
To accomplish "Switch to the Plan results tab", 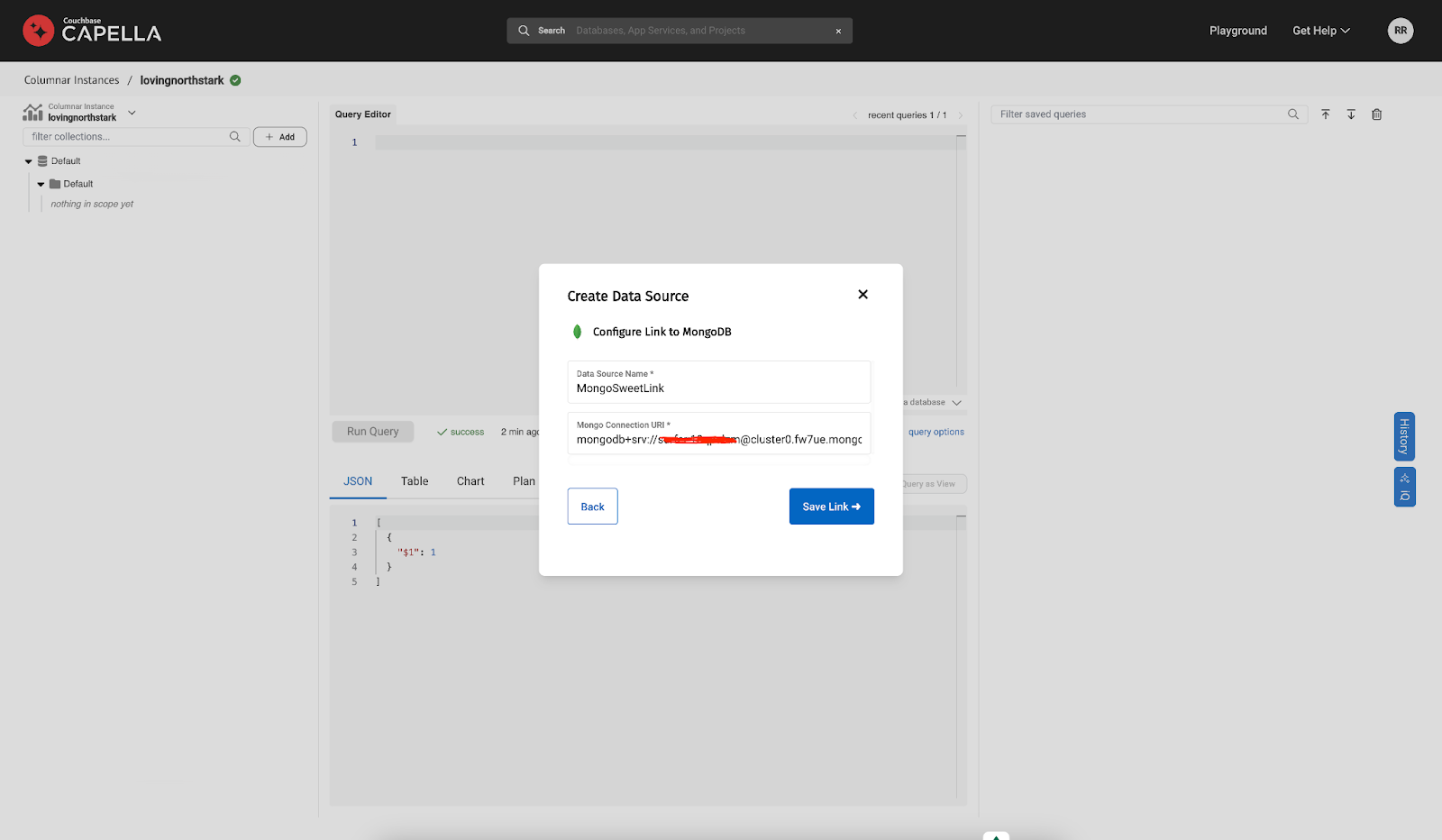I will click(x=524, y=481).
